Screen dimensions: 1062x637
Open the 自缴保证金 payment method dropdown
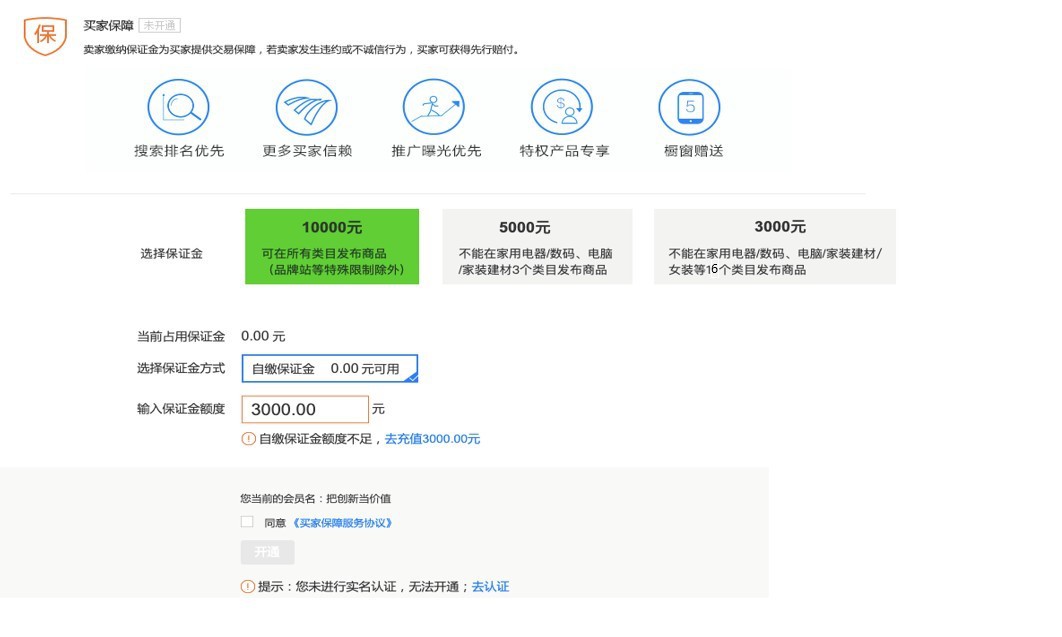[328, 367]
